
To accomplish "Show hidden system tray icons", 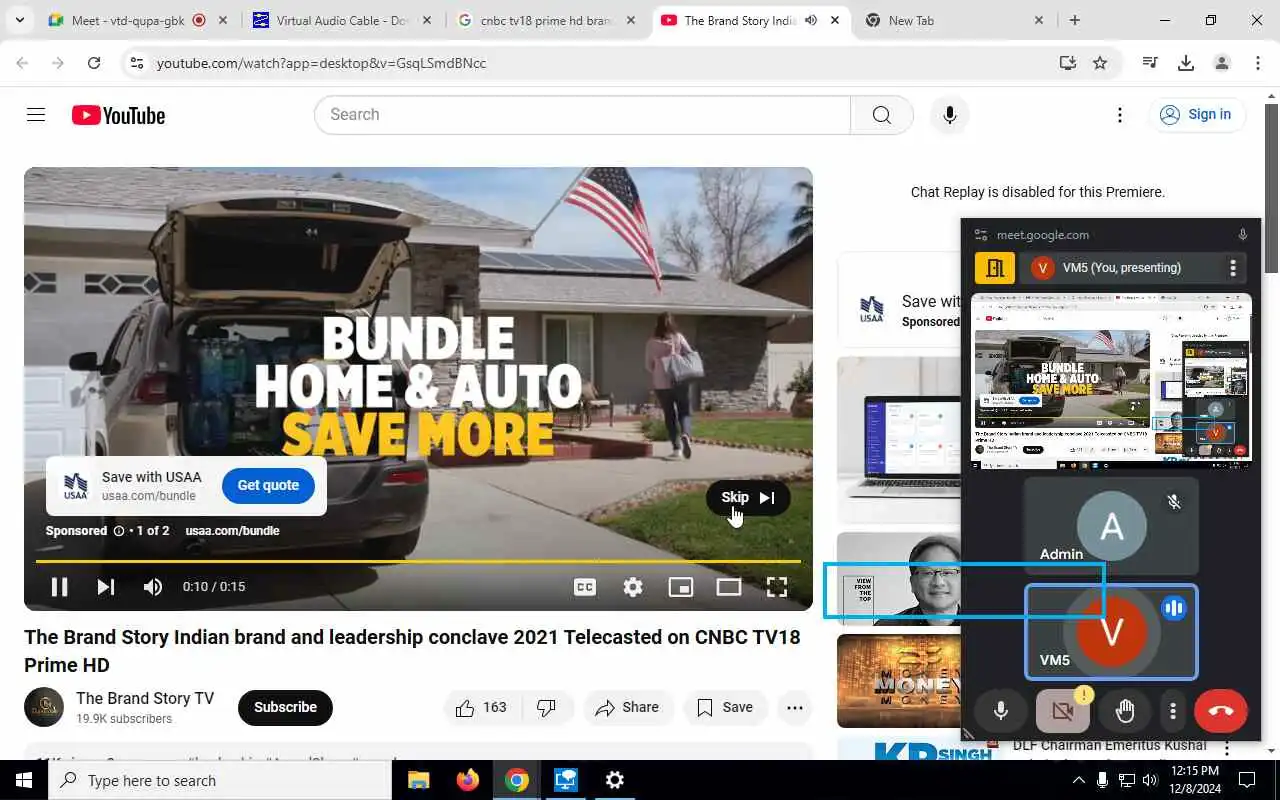I will [1078, 780].
